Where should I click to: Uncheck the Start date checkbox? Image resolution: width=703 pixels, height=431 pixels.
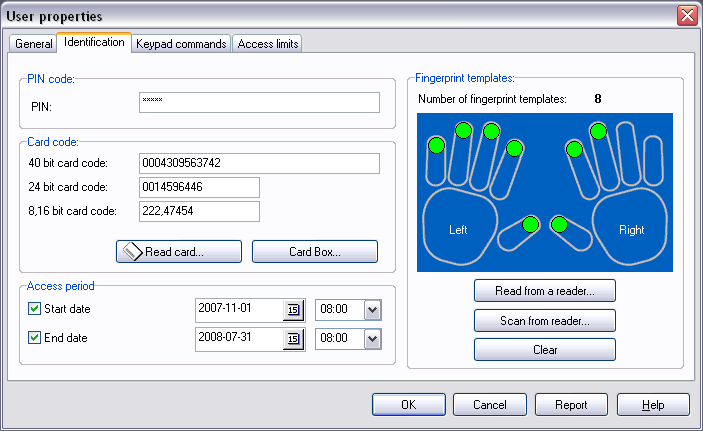35,309
